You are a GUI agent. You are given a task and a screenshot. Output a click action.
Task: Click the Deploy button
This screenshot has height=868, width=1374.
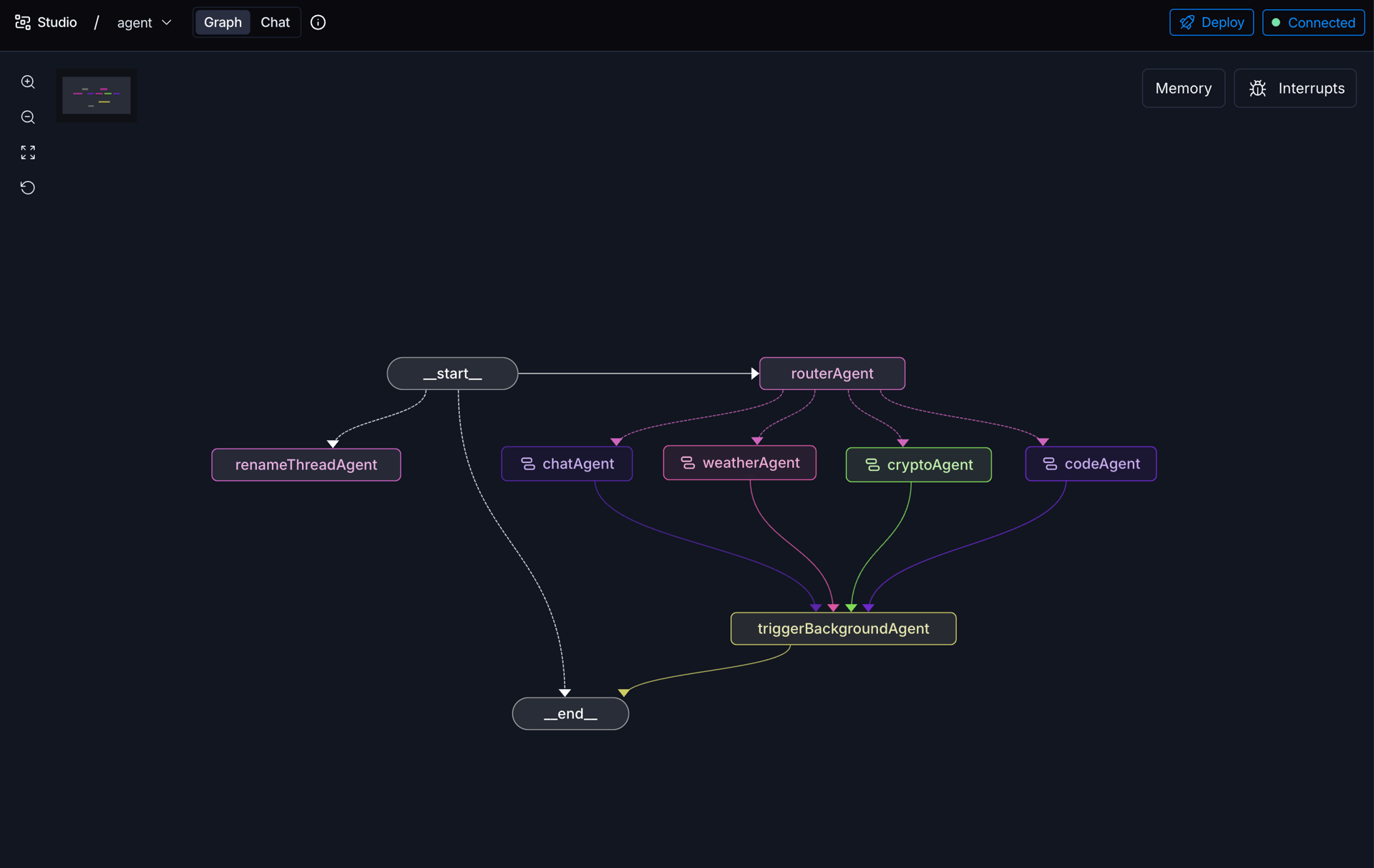[1211, 22]
